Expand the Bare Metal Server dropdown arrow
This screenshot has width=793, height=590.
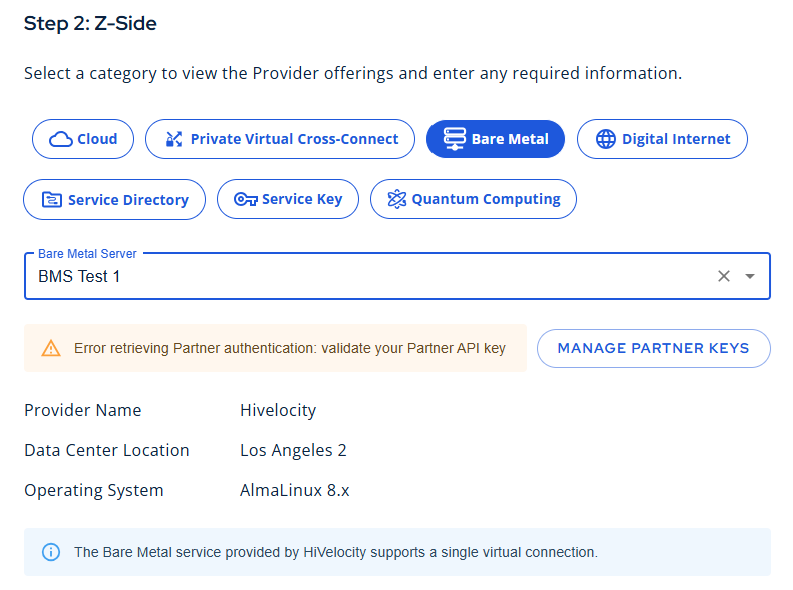click(750, 276)
